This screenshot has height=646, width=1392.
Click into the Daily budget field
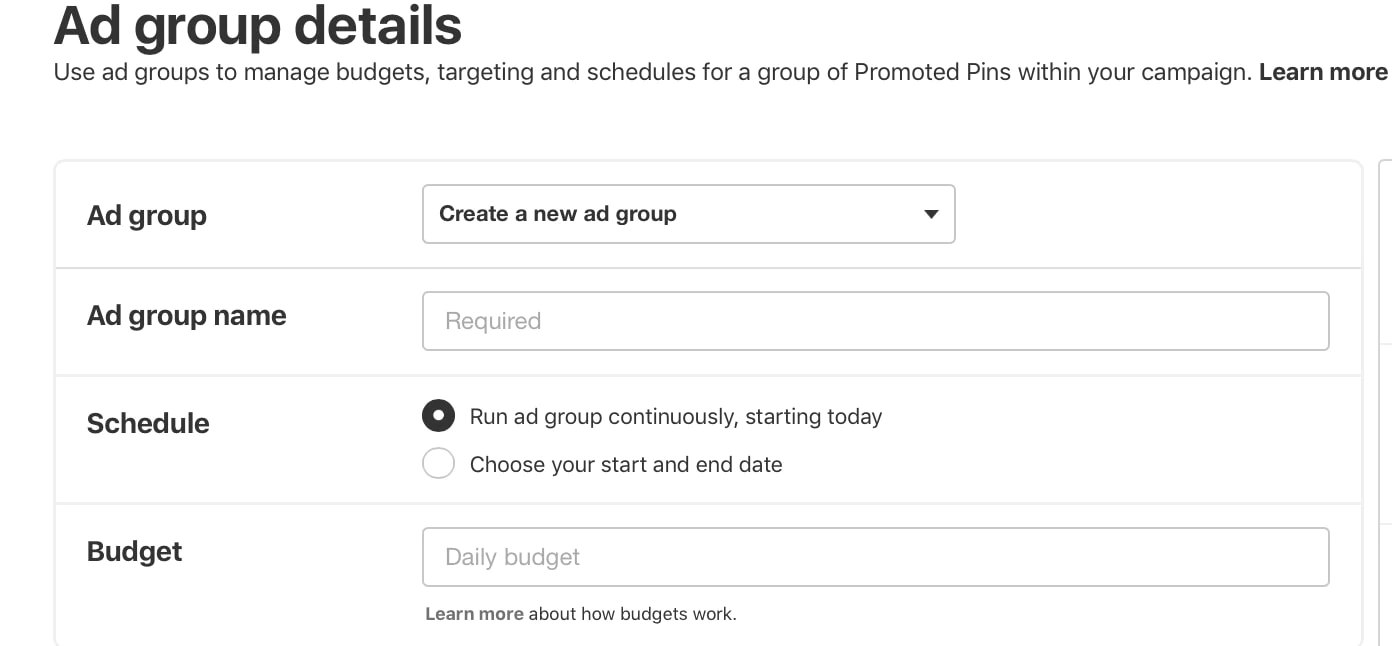[875, 557]
